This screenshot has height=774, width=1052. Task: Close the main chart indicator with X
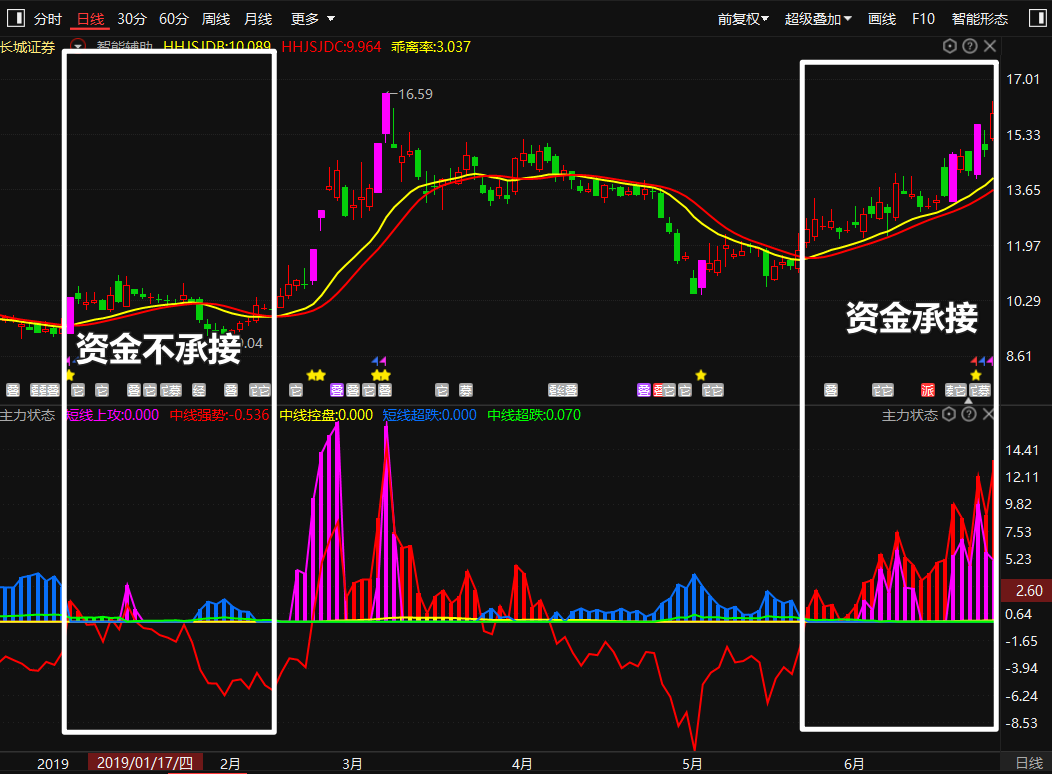(990, 46)
